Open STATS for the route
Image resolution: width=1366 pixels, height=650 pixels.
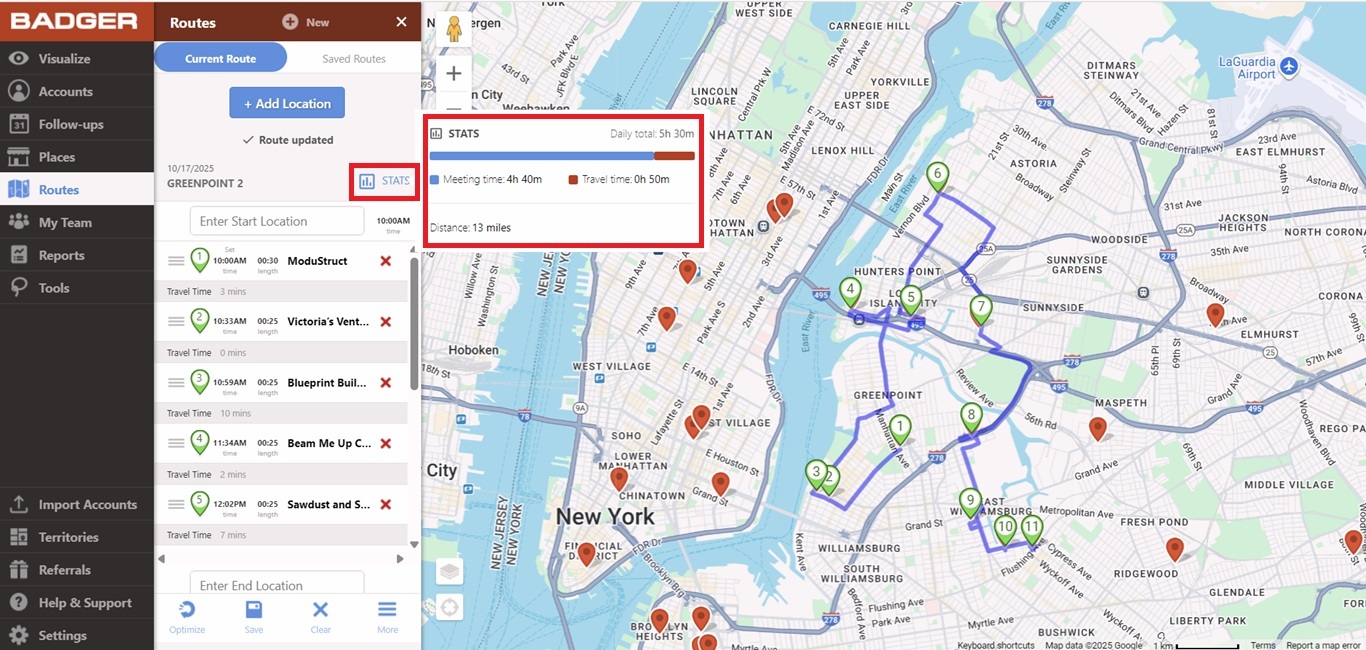[385, 181]
